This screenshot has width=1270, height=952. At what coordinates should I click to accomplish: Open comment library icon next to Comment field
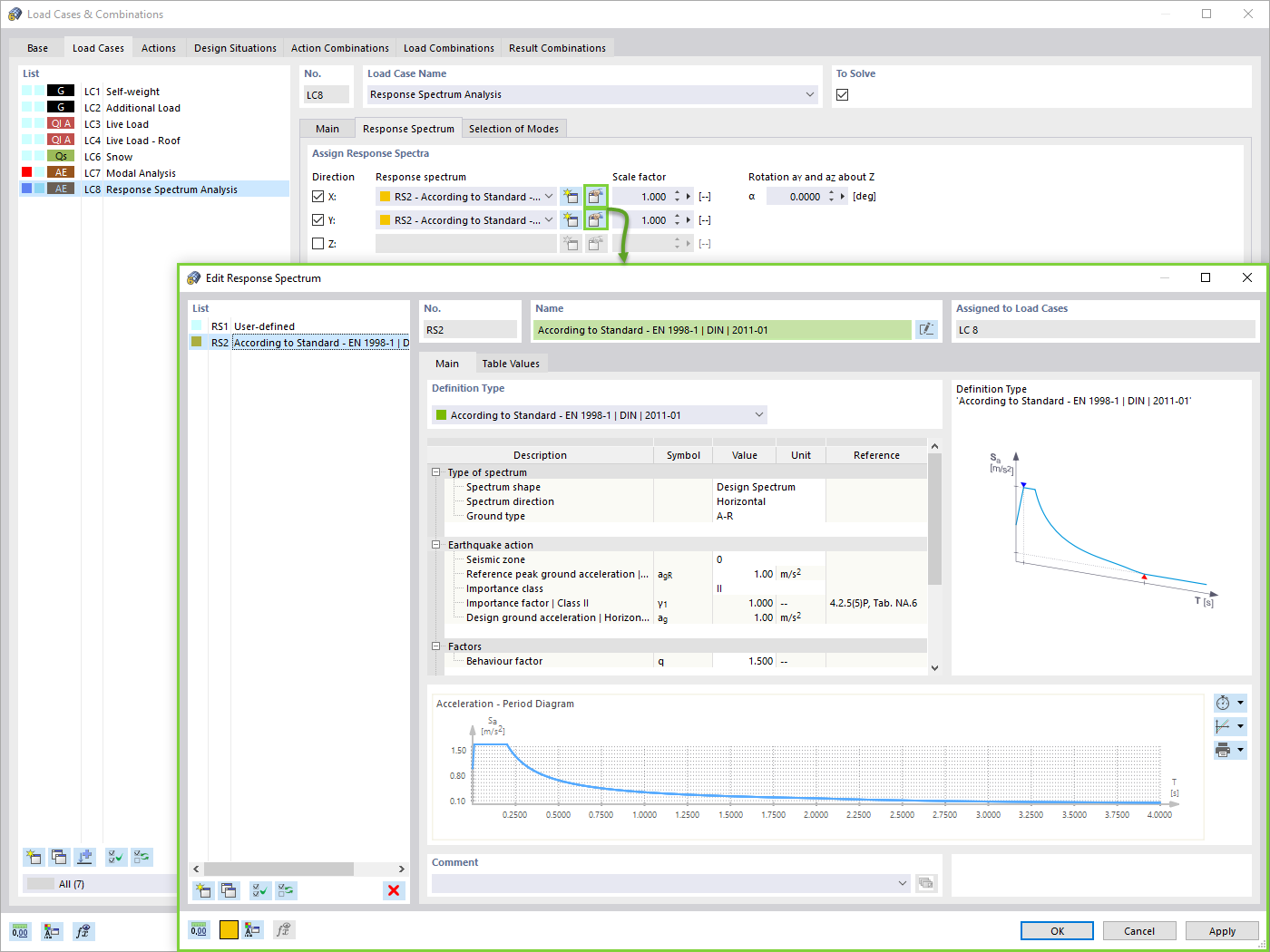[x=926, y=883]
